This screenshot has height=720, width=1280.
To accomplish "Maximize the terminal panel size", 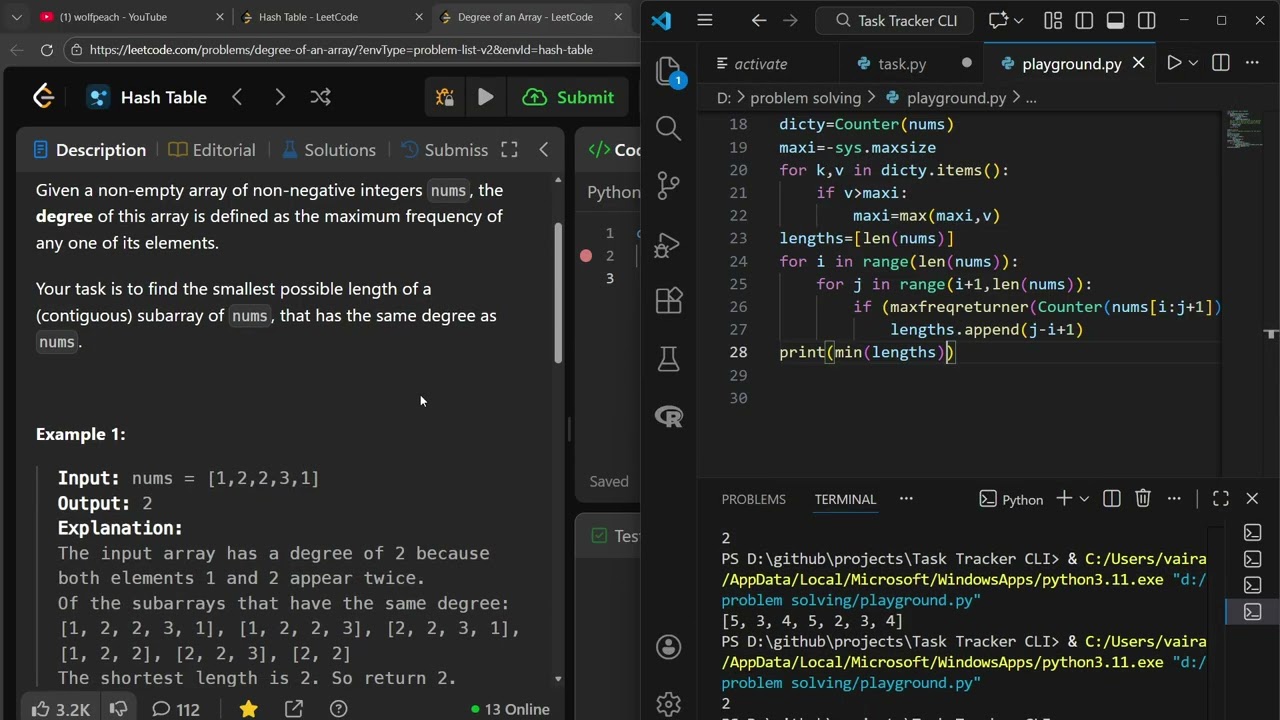I will coord(1221,498).
